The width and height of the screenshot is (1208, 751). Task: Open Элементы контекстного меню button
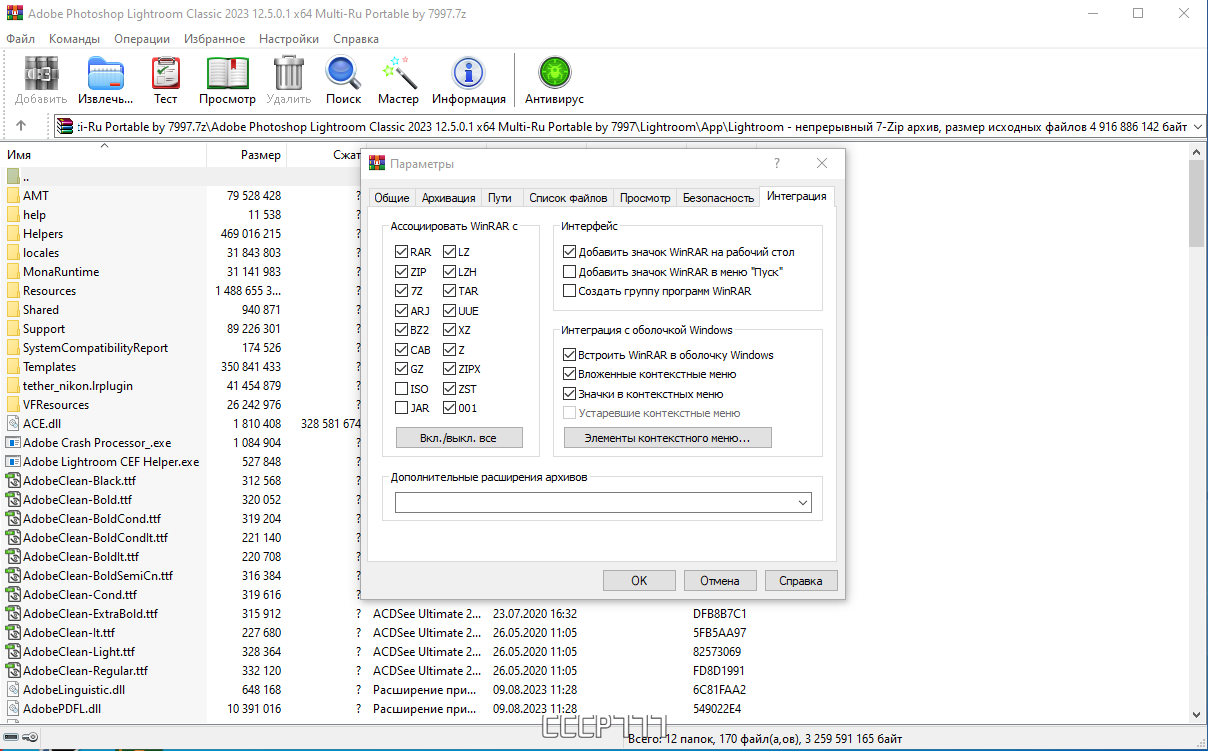pos(667,438)
